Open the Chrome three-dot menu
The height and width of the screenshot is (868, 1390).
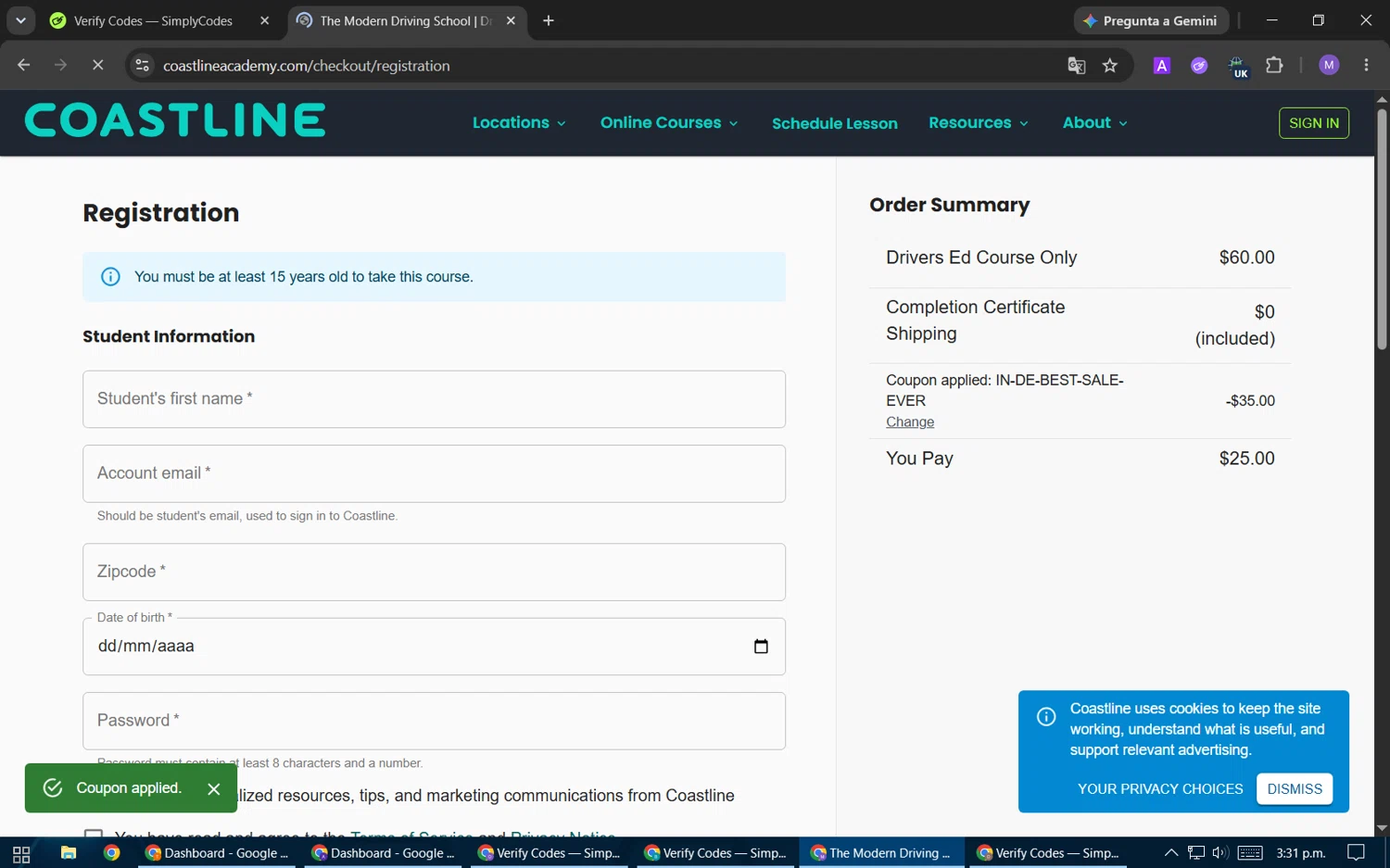[1366, 65]
